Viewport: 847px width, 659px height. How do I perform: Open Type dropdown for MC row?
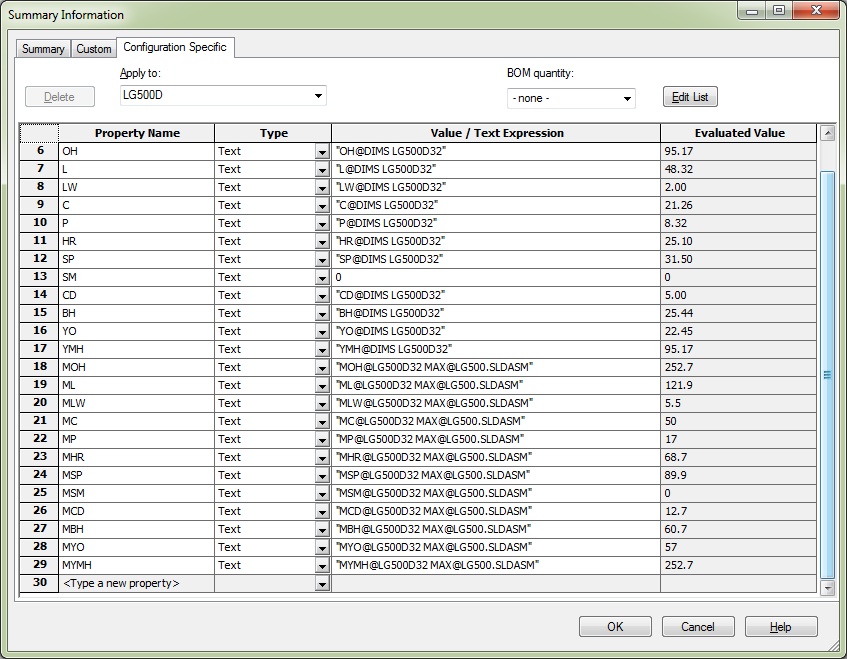point(322,422)
